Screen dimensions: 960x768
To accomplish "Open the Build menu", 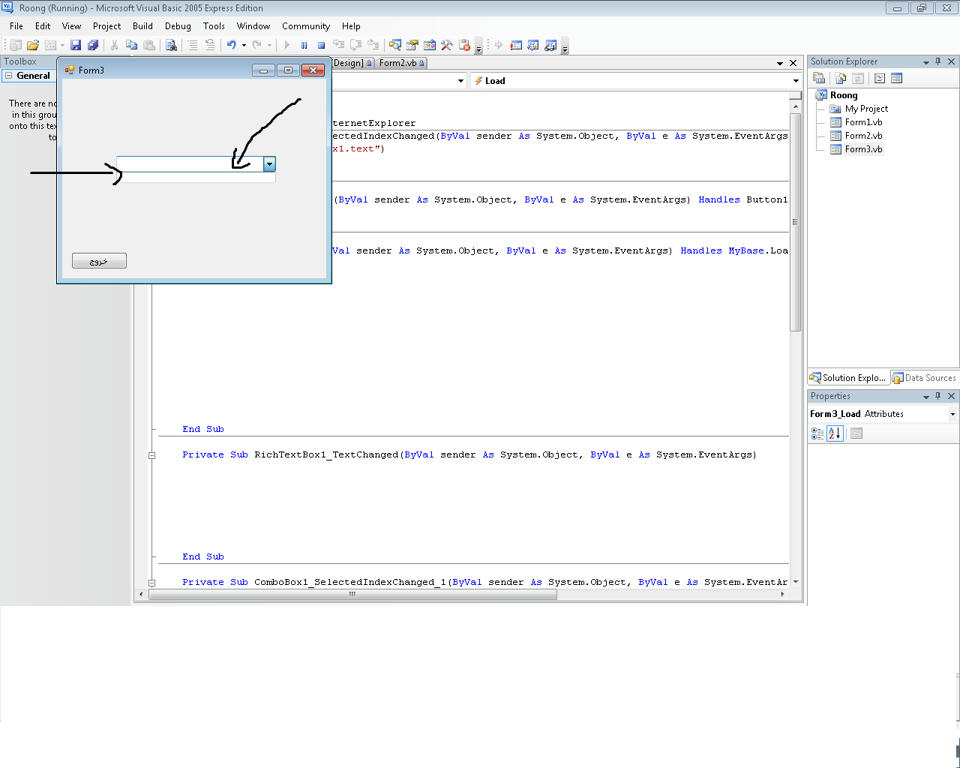I will (143, 26).
